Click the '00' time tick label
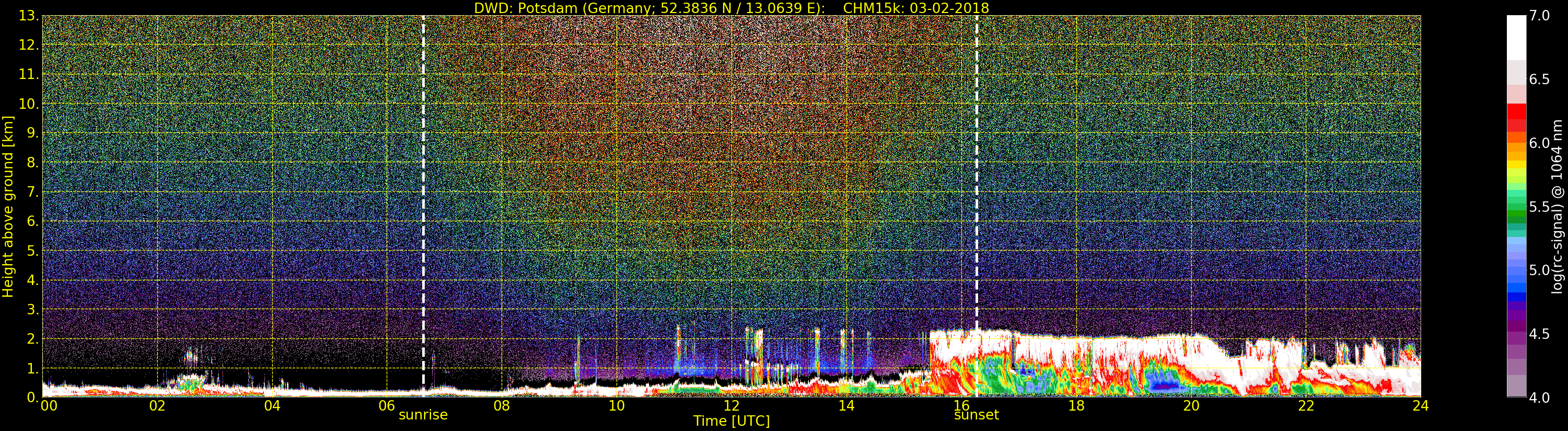This screenshot has width=1568, height=431. pyautogui.click(x=49, y=405)
